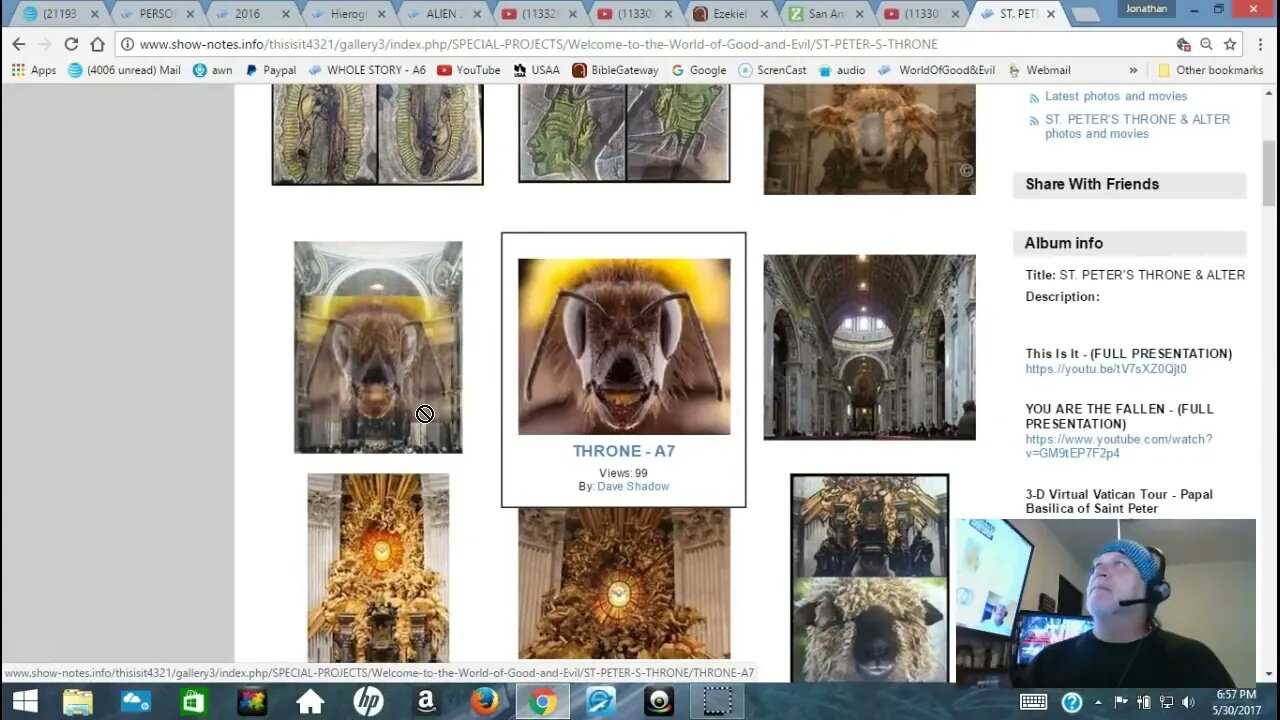1280x720 pixels.
Task: Open the audio bookmark
Action: click(x=842, y=70)
